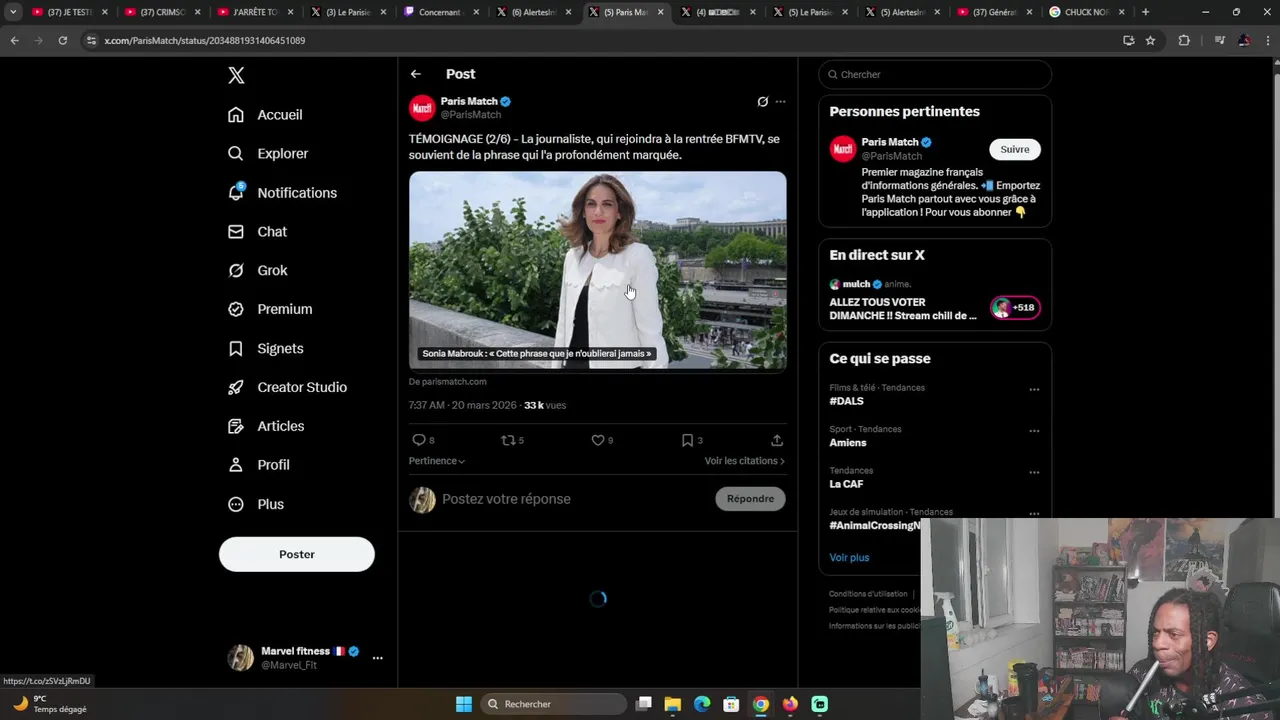This screenshot has height=720, width=1280.
Task: Open a new browser tab
Action: pyautogui.click(x=1145, y=12)
